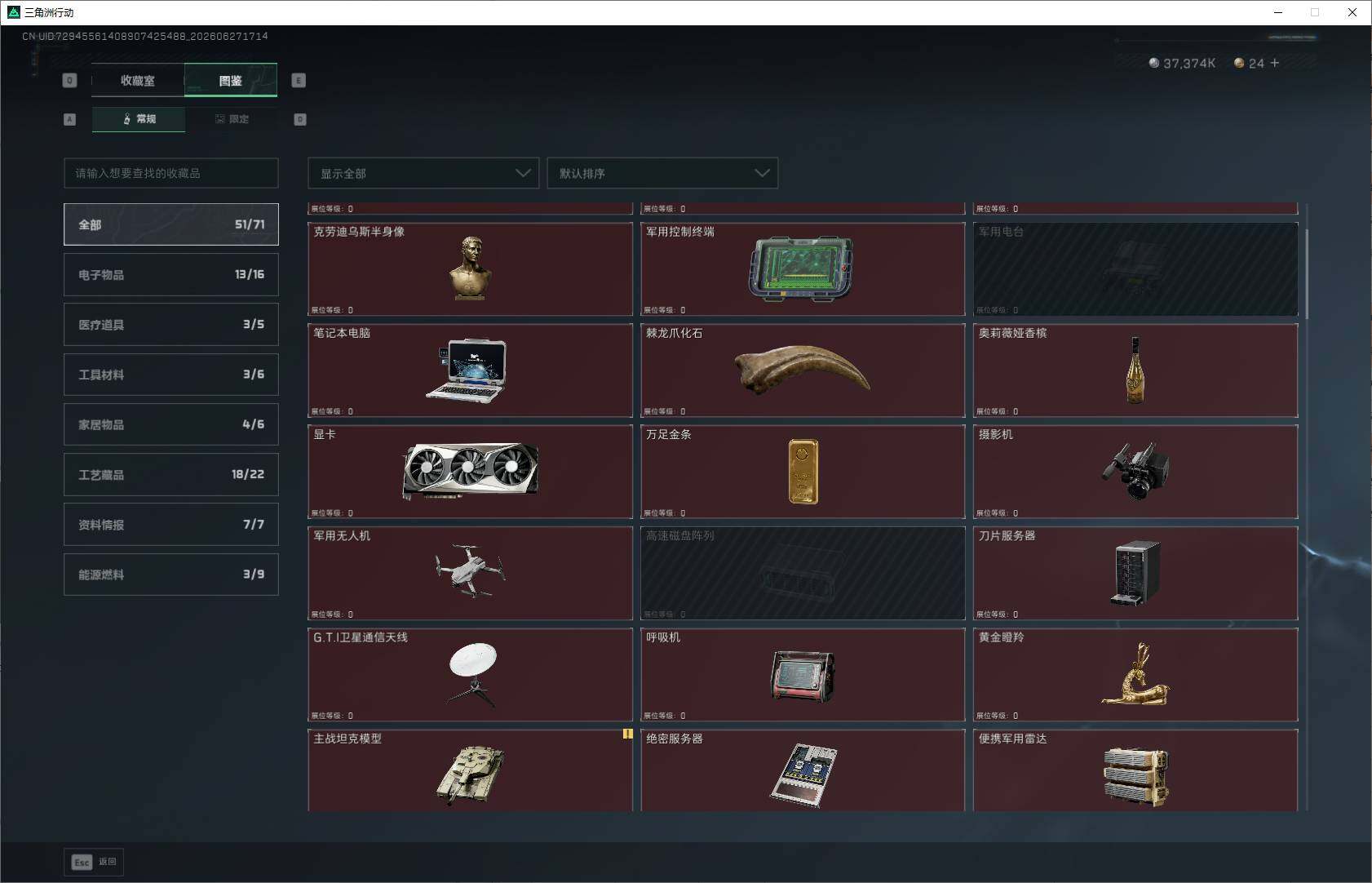Select the 家居物品 4/6 category
The width and height of the screenshot is (1372, 883).
(171, 424)
